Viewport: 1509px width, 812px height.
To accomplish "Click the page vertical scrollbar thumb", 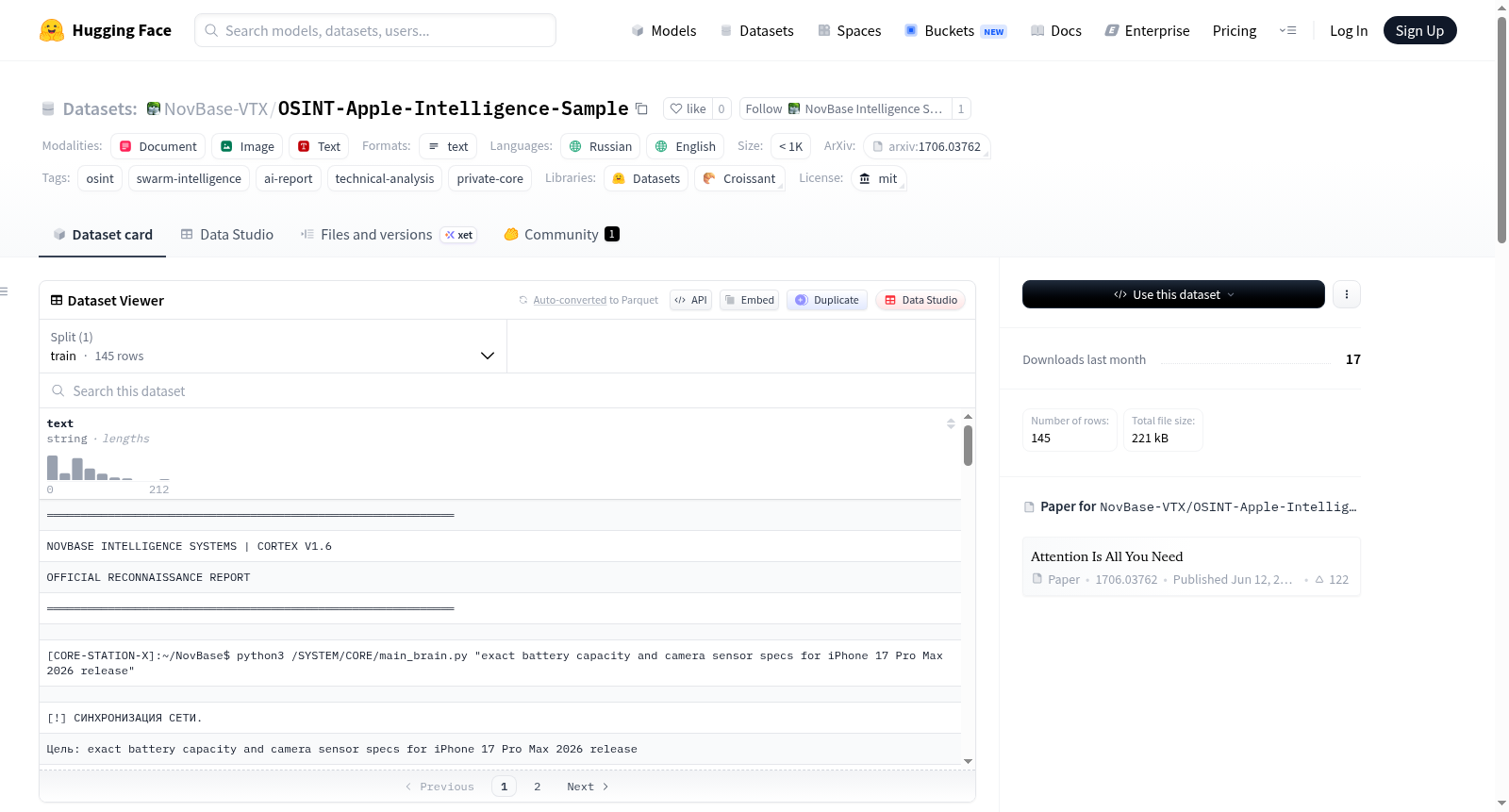I will [x=1501, y=129].
